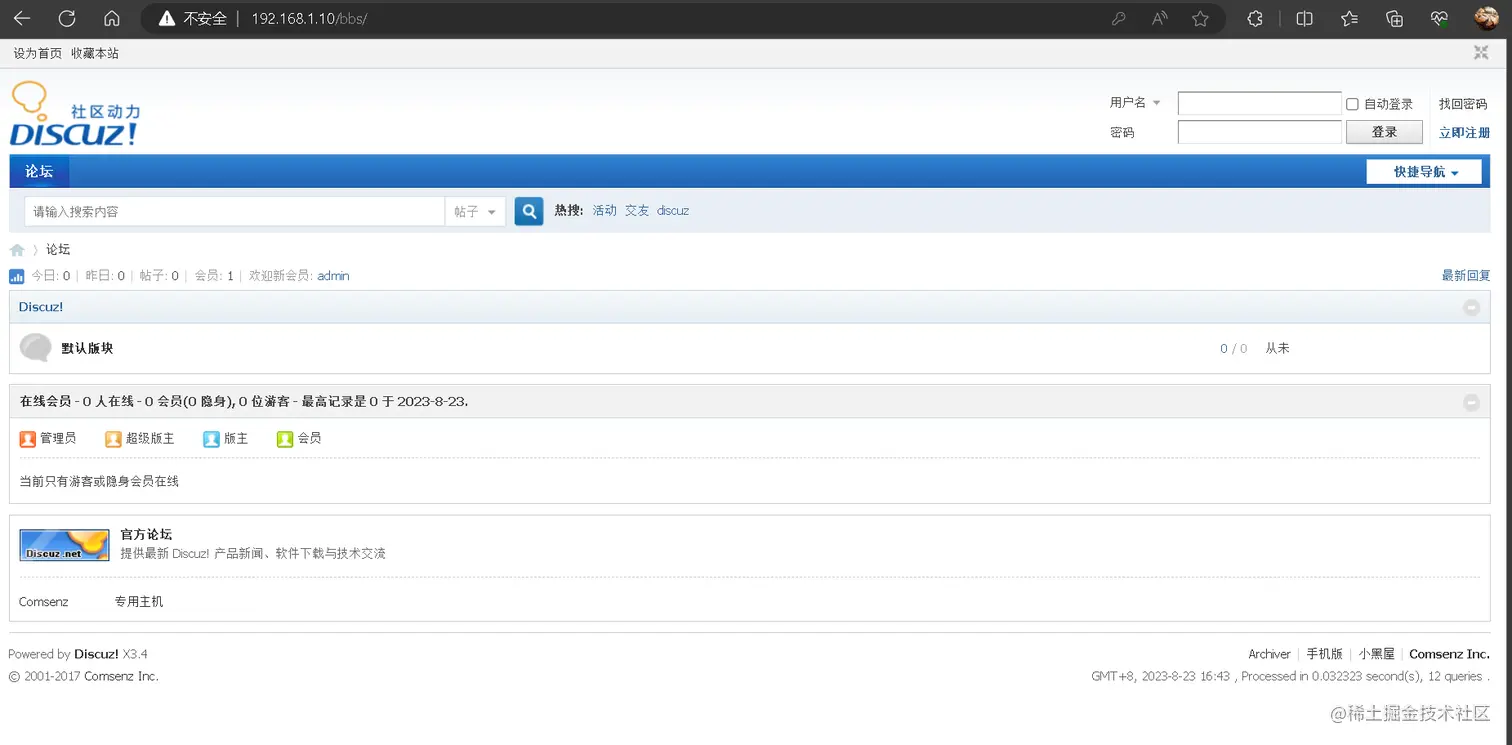Click hot search term discuz
The width and height of the screenshot is (1512, 745).
(x=673, y=211)
